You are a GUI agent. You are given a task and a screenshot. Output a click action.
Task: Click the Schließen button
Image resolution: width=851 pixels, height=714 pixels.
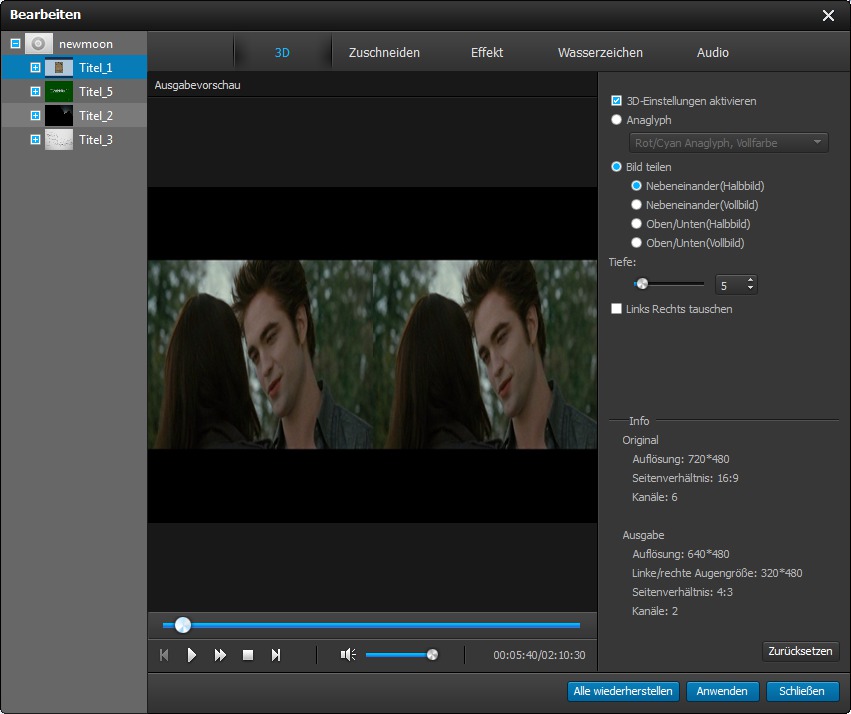click(802, 691)
